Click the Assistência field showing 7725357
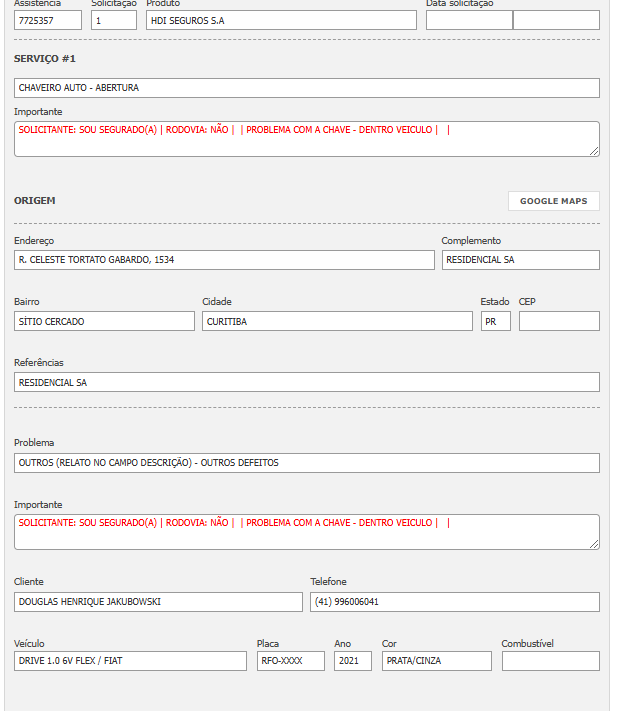Viewport: 623px width, 711px height. [48, 20]
